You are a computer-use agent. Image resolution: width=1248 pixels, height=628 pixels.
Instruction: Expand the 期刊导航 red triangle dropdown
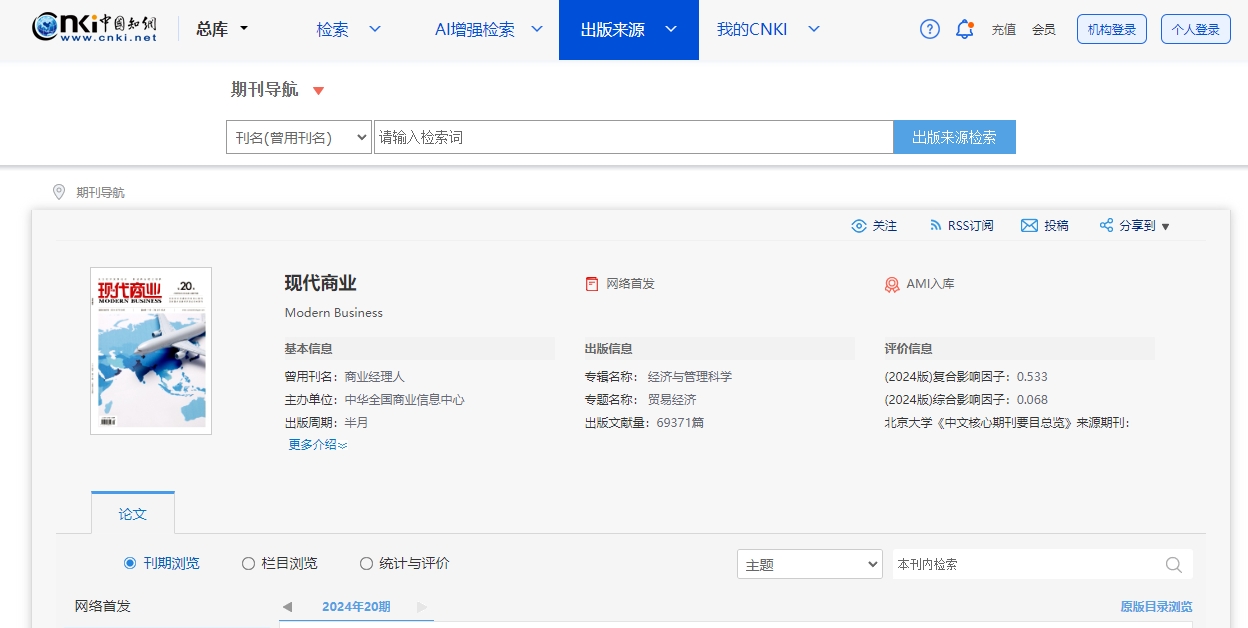pyautogui.click(x=318, y=90)
